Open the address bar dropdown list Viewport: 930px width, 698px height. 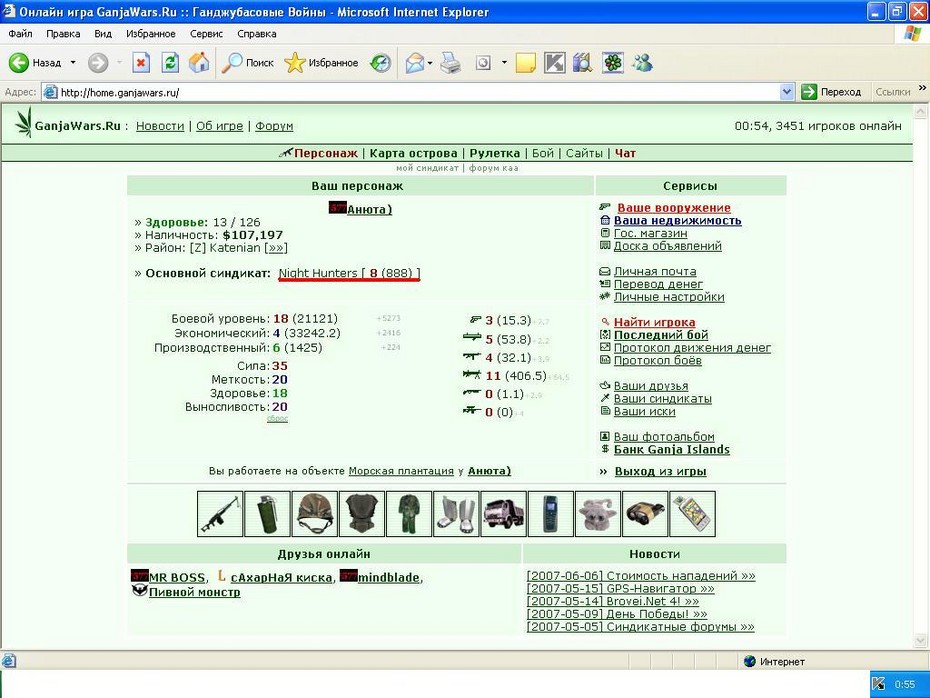(x=786, y=92)
